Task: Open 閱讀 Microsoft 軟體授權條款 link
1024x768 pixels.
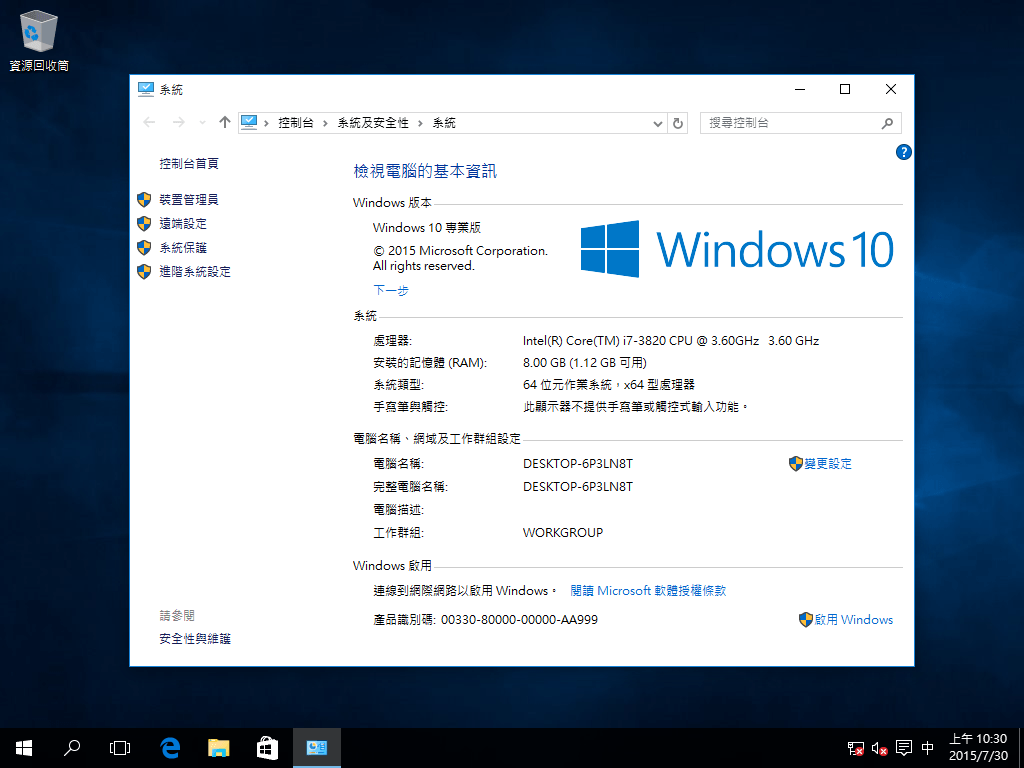Action: (x=648, y=590)
